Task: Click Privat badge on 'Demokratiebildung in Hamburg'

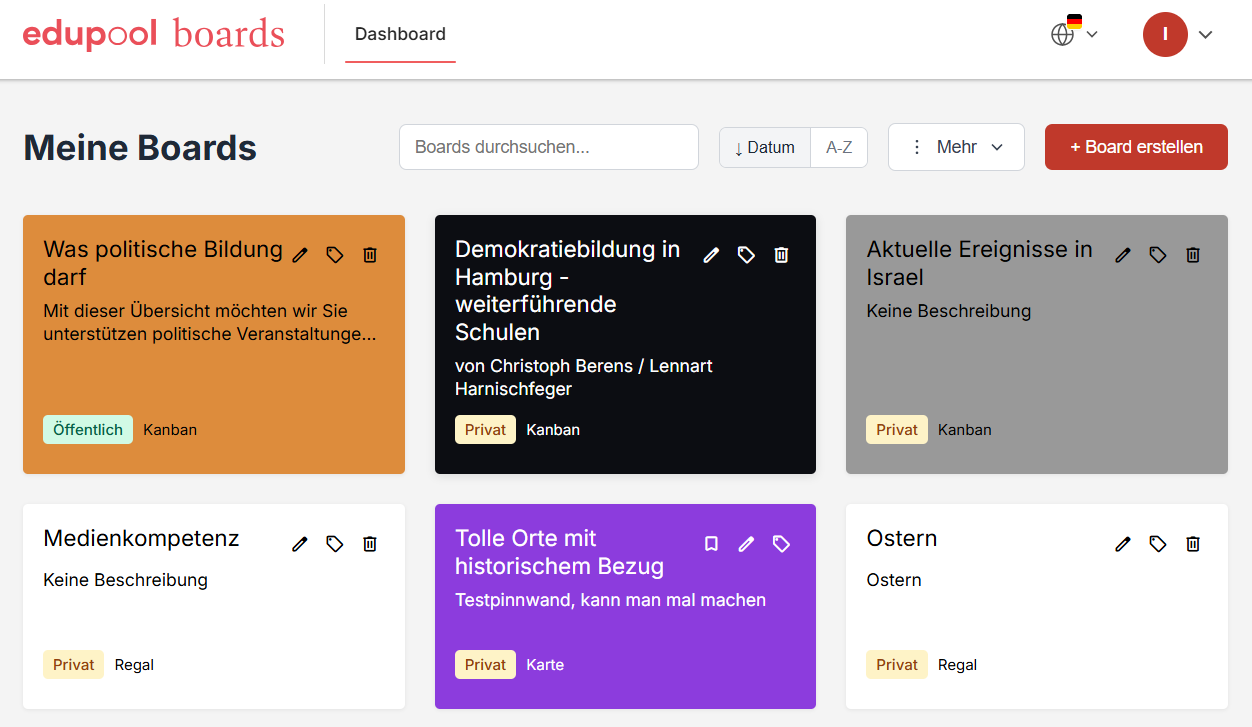Action: point(485,430)
